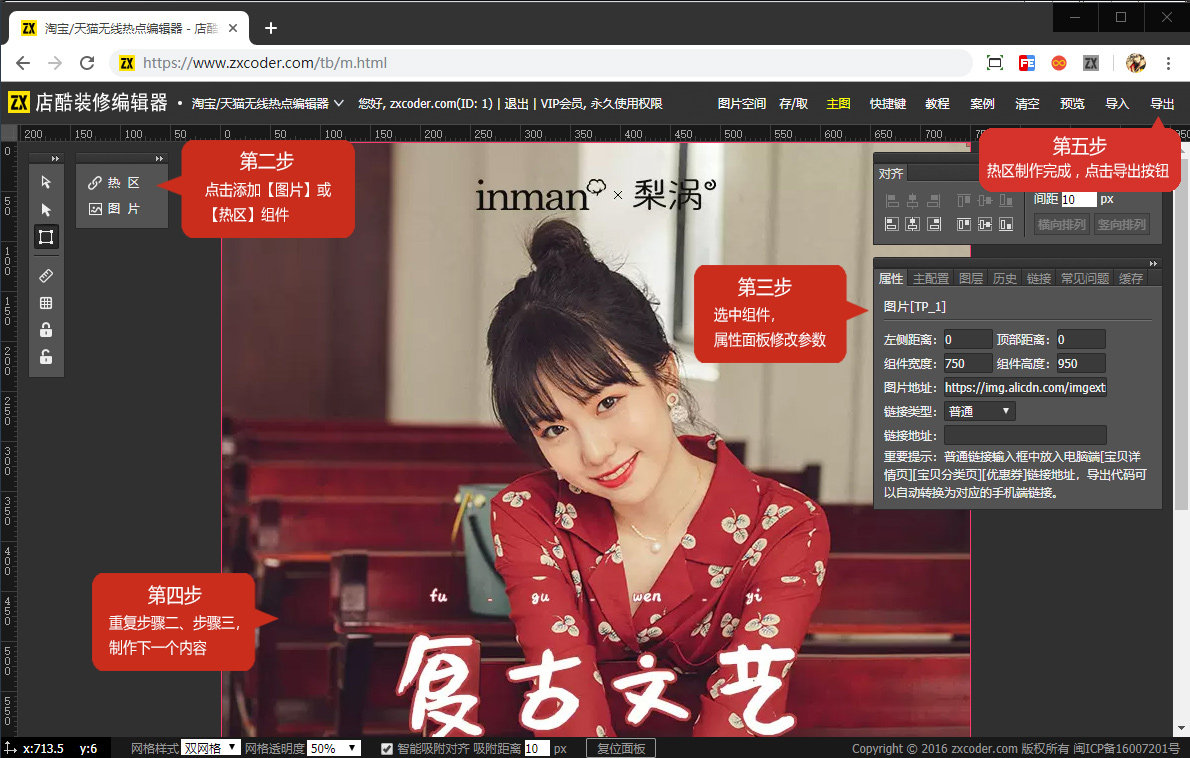Collapse the components panel double-arrow
Image resolution: width=1190 pixels, height=758 pixels.
point(159,159)
